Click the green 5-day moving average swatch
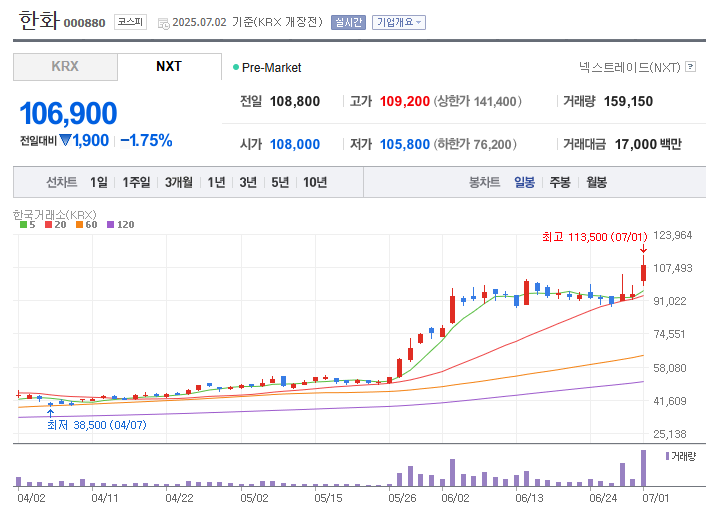 (x=23, y=224)
